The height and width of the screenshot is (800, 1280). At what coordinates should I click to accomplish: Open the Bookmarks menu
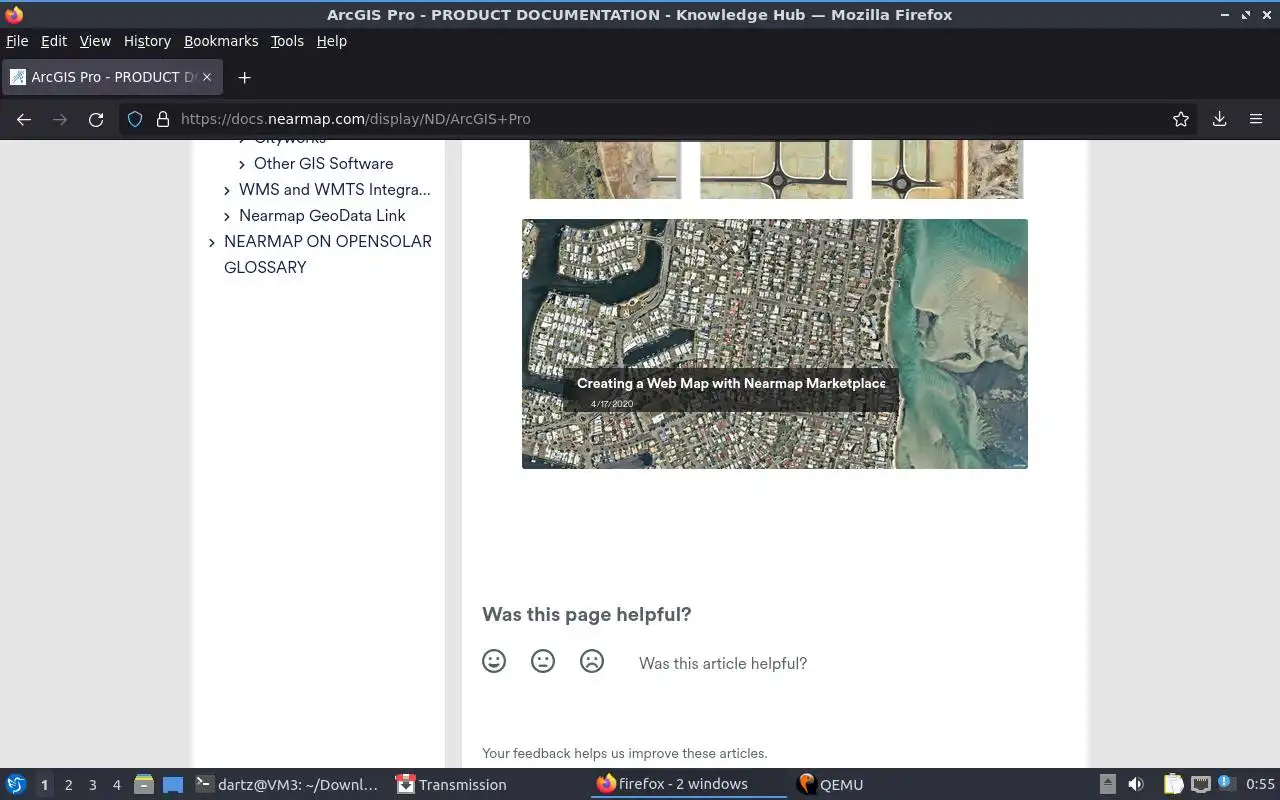coord(221,41)
